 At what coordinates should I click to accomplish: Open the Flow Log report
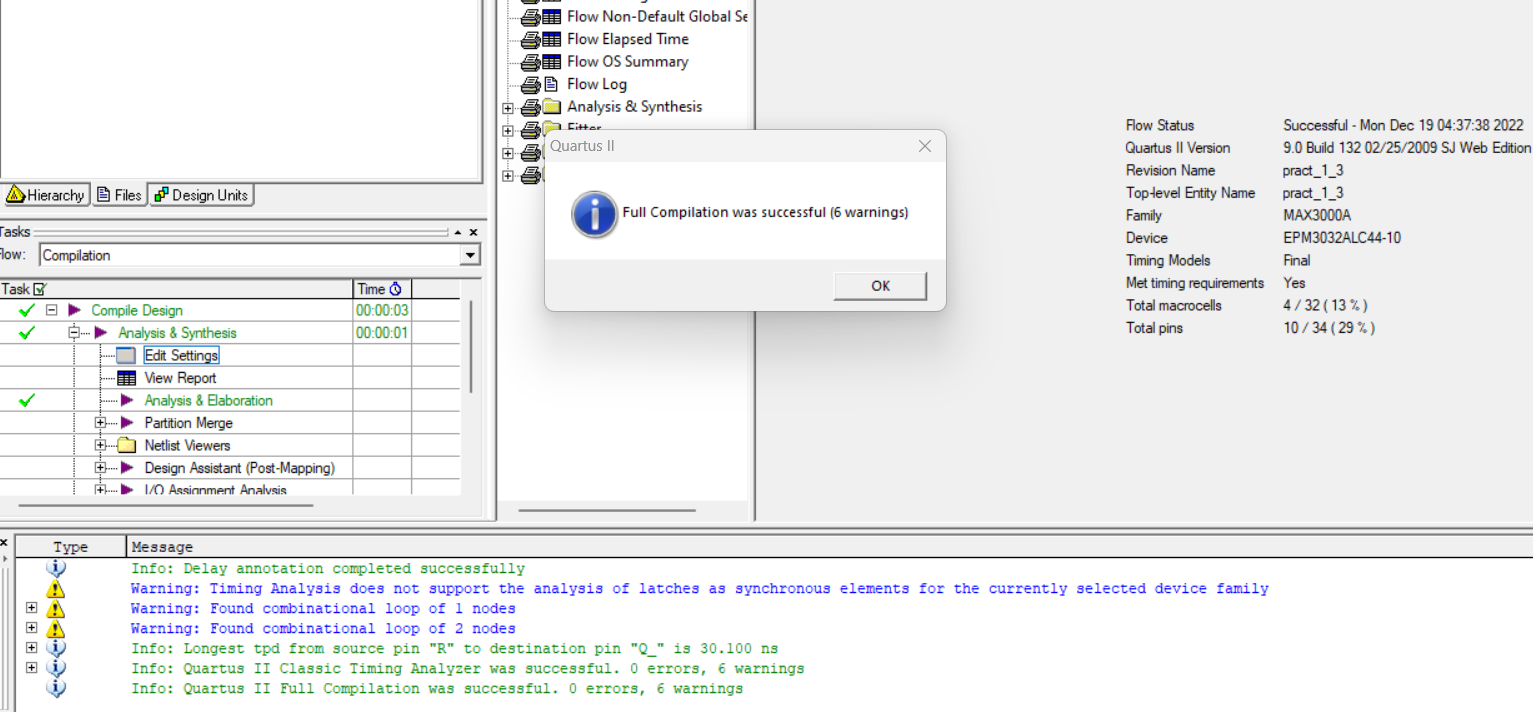[x=597, y=84]
